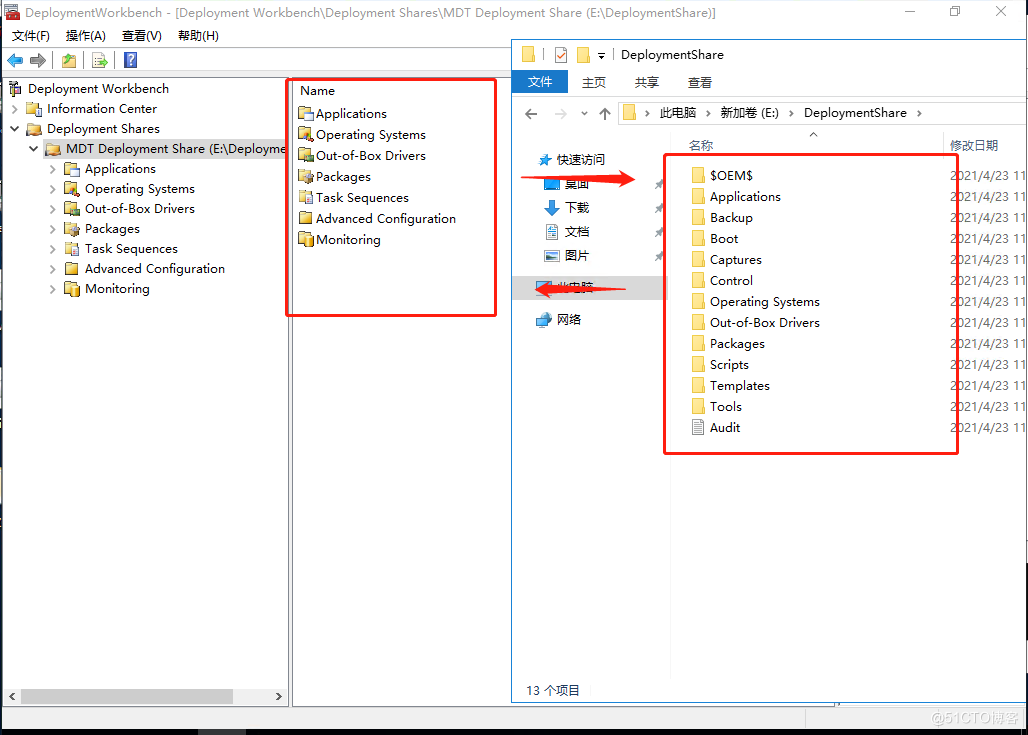Switch to 主页 tab in Explorer
1028x735 pixels.
pyautogui.click(x=594, y=83)
